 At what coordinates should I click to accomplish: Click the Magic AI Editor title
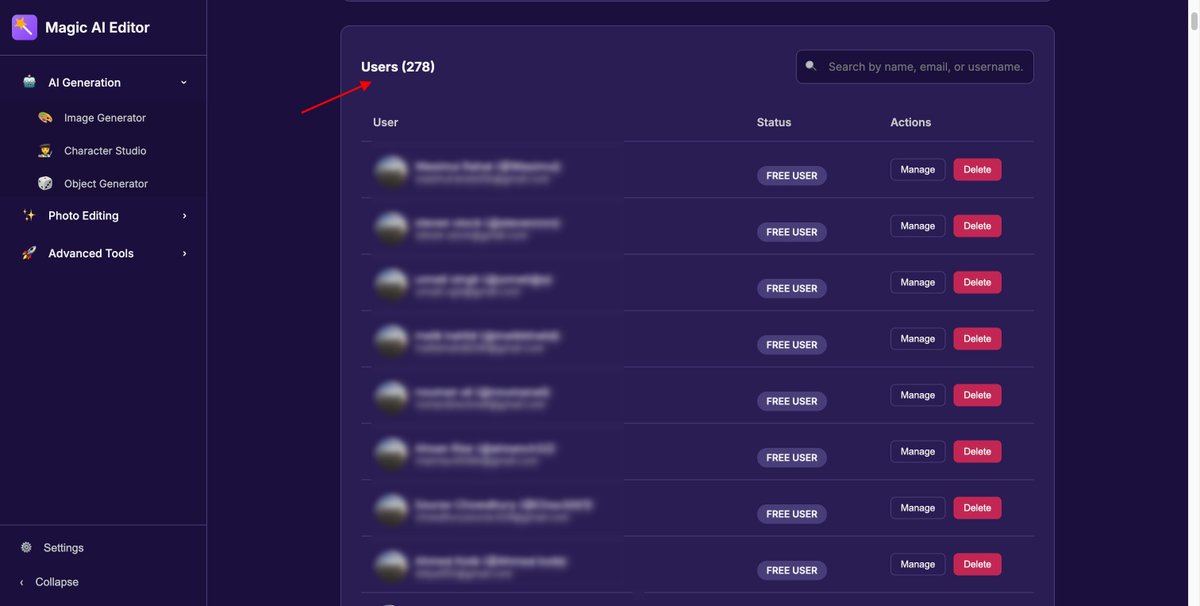coord(97,27)
